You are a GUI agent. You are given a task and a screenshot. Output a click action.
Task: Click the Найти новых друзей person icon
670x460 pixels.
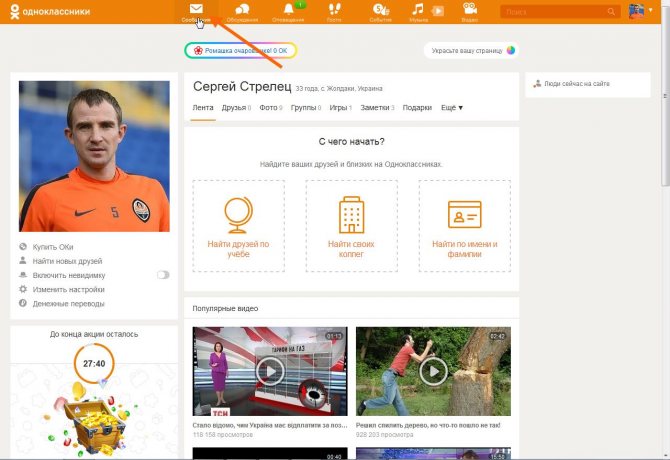pos(23,261)
